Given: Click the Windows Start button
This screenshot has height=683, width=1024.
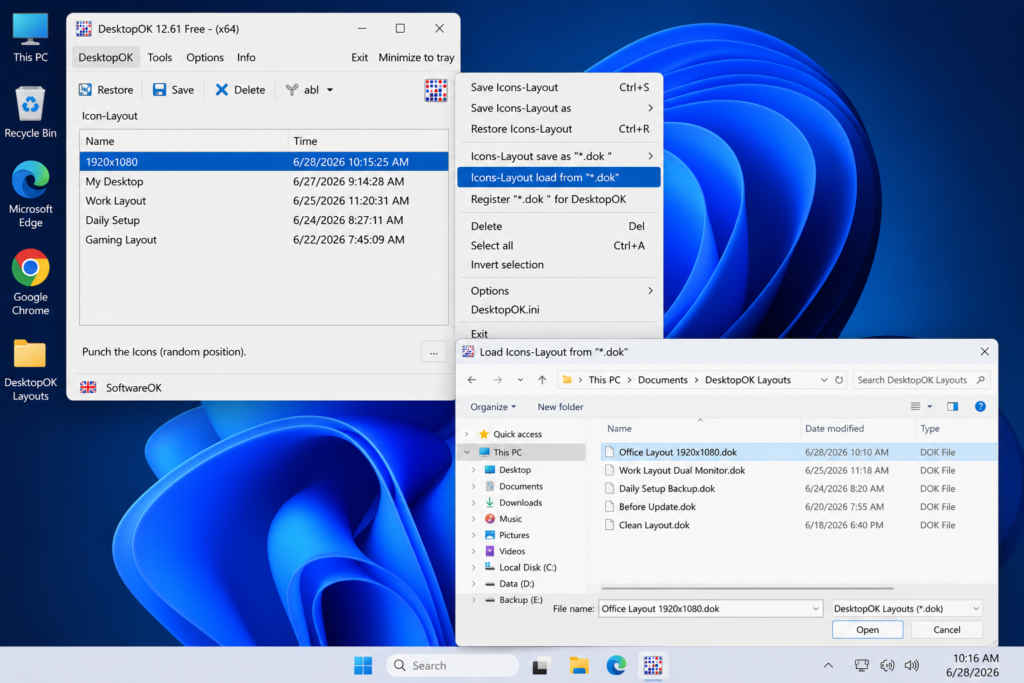Looking at the screenshot, I should (x=363, y=665).
